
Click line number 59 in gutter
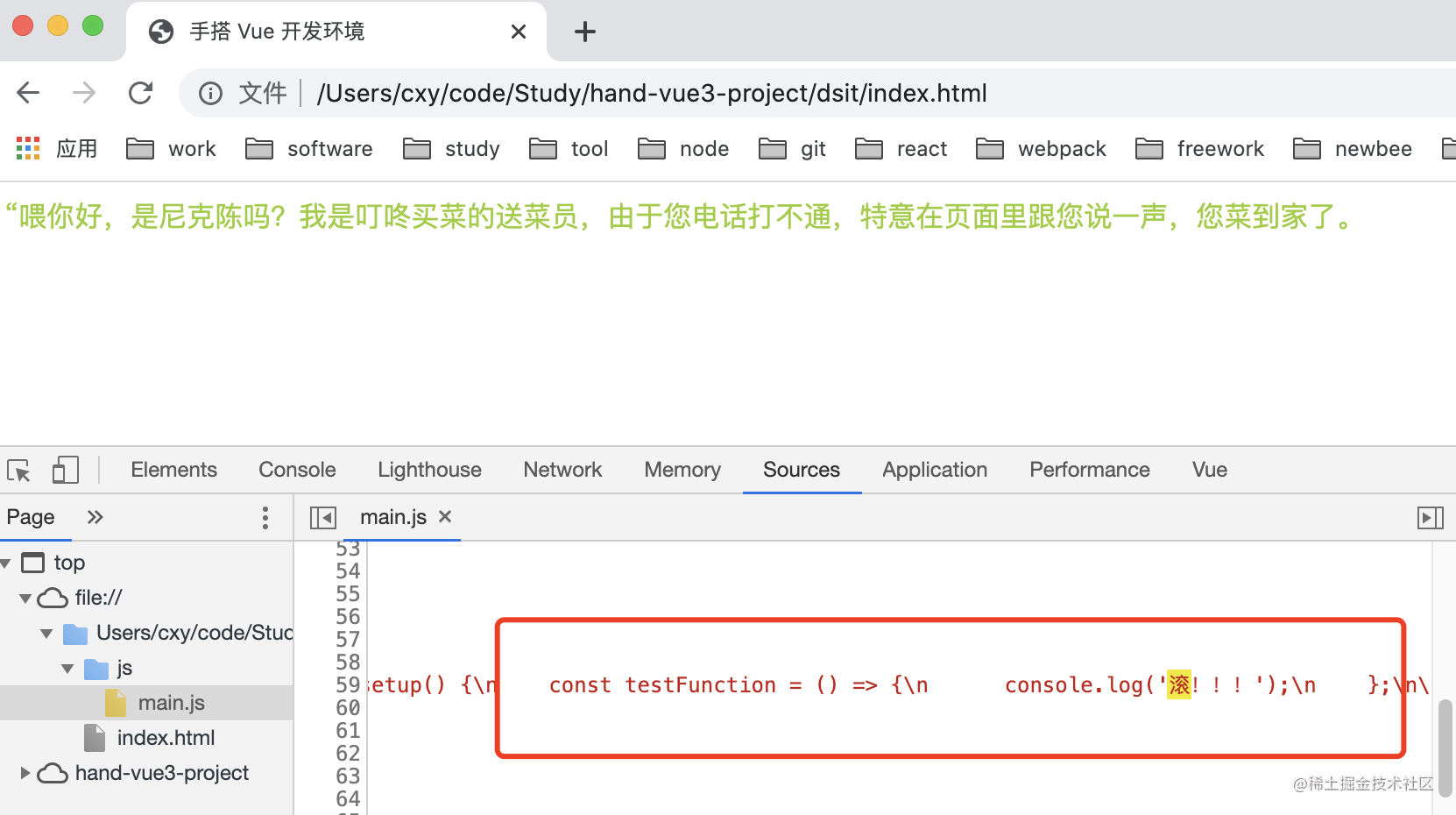348,684
